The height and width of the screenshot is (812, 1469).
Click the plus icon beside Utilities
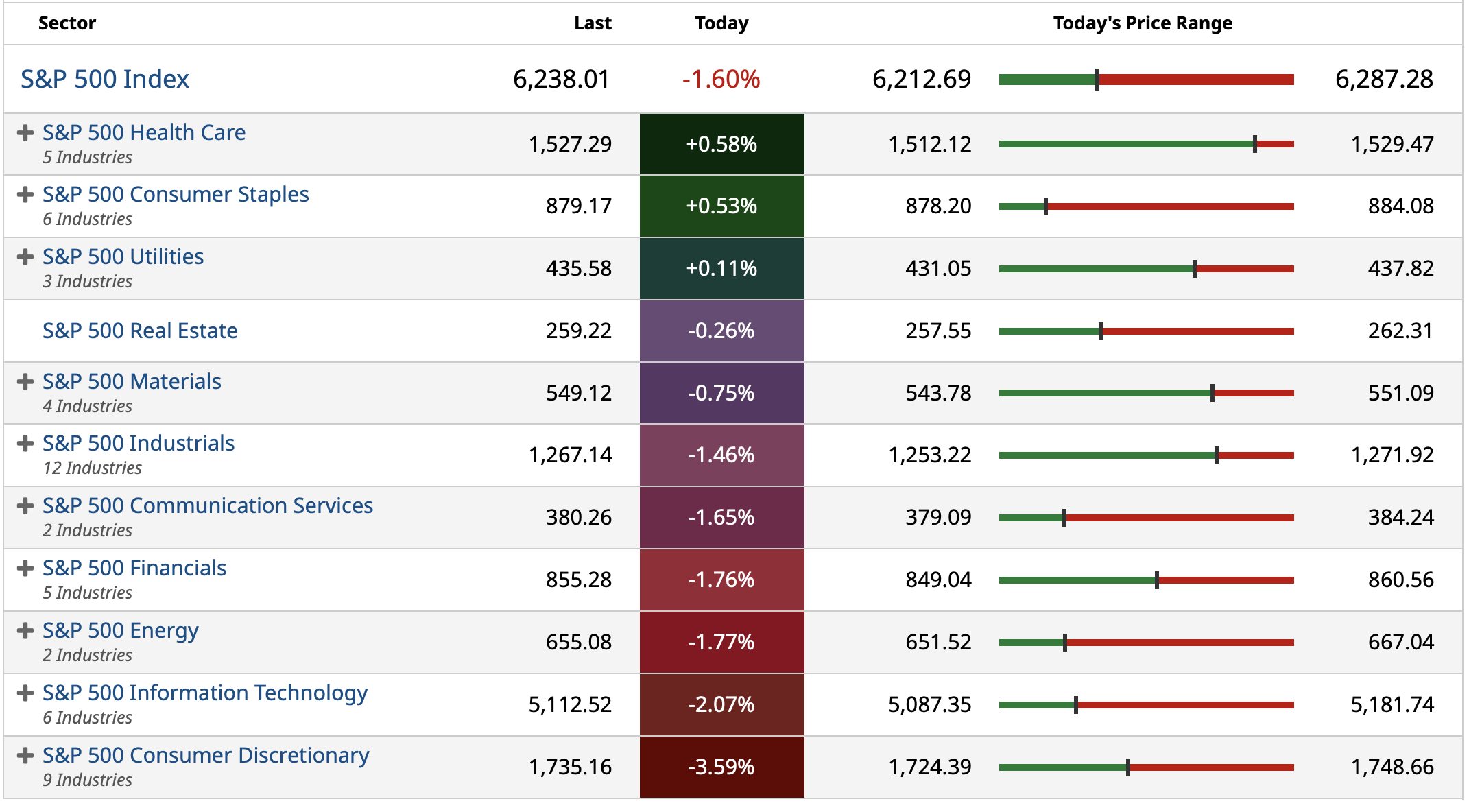(25, 257)
